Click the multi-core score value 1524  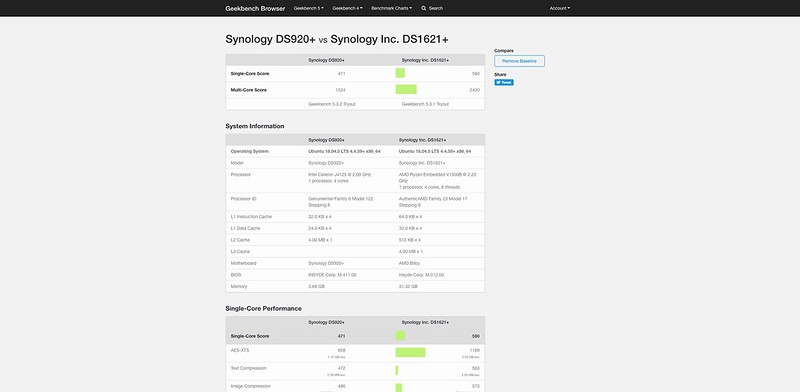click(x=340, y=90)
